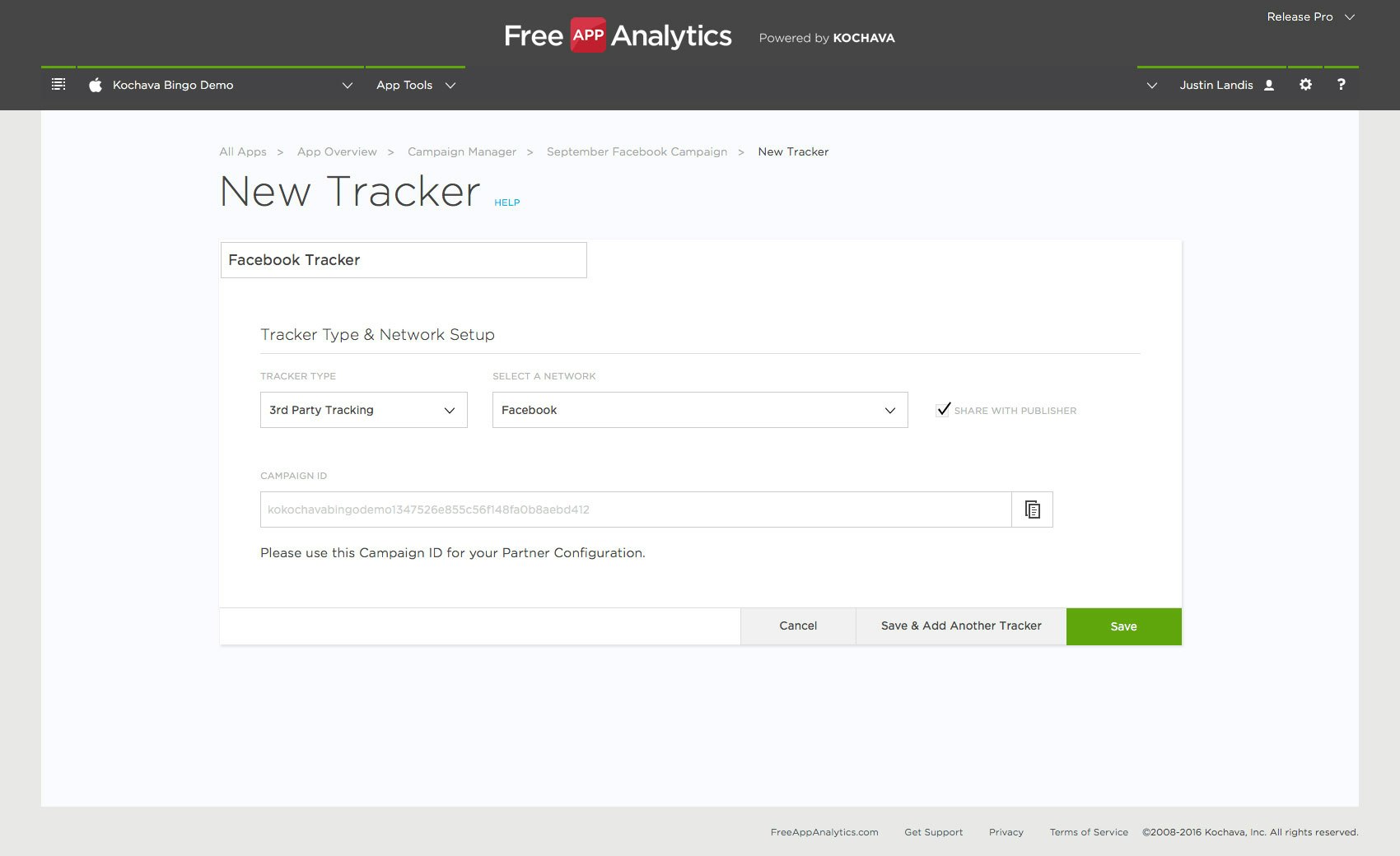Expand the Release Pro menu

(x=1310, y=16)
